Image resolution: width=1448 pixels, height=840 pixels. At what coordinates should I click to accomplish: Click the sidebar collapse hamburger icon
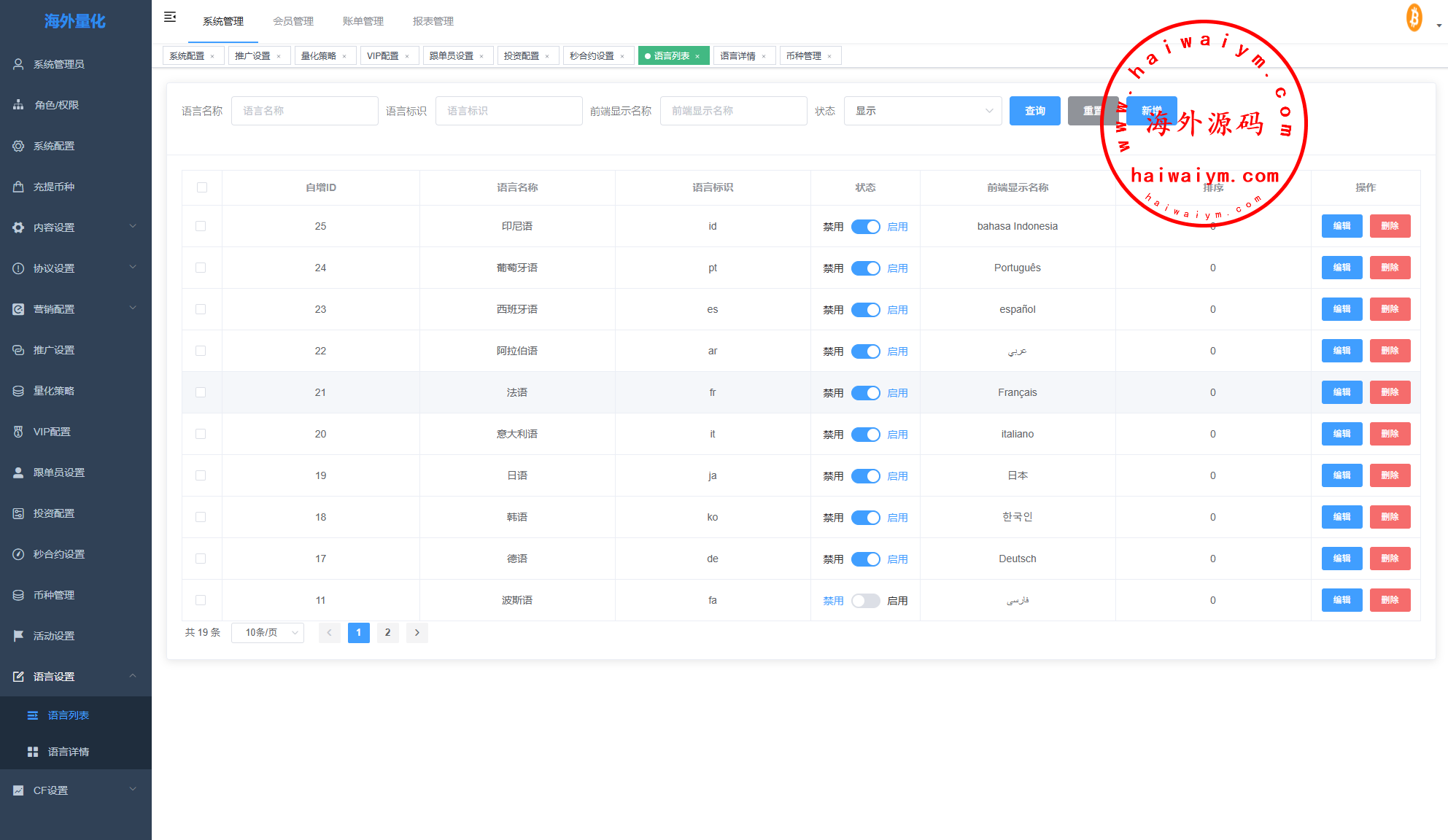point(170,17)
